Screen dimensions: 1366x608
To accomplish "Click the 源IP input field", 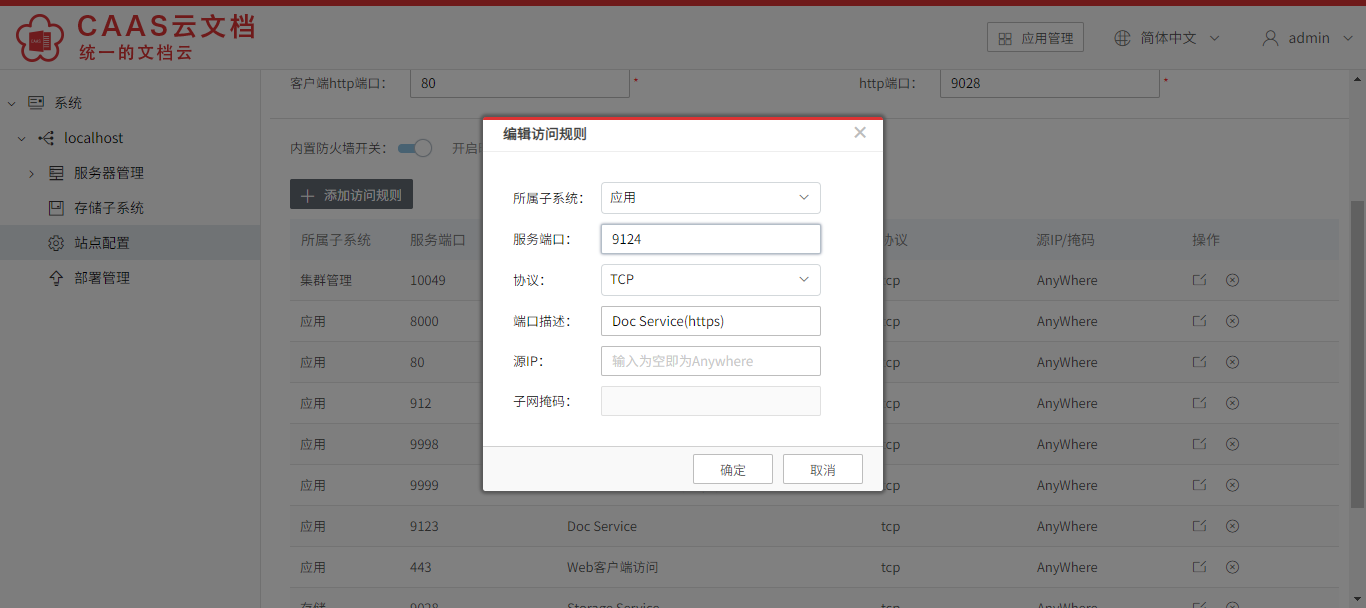I will point(711,361).
